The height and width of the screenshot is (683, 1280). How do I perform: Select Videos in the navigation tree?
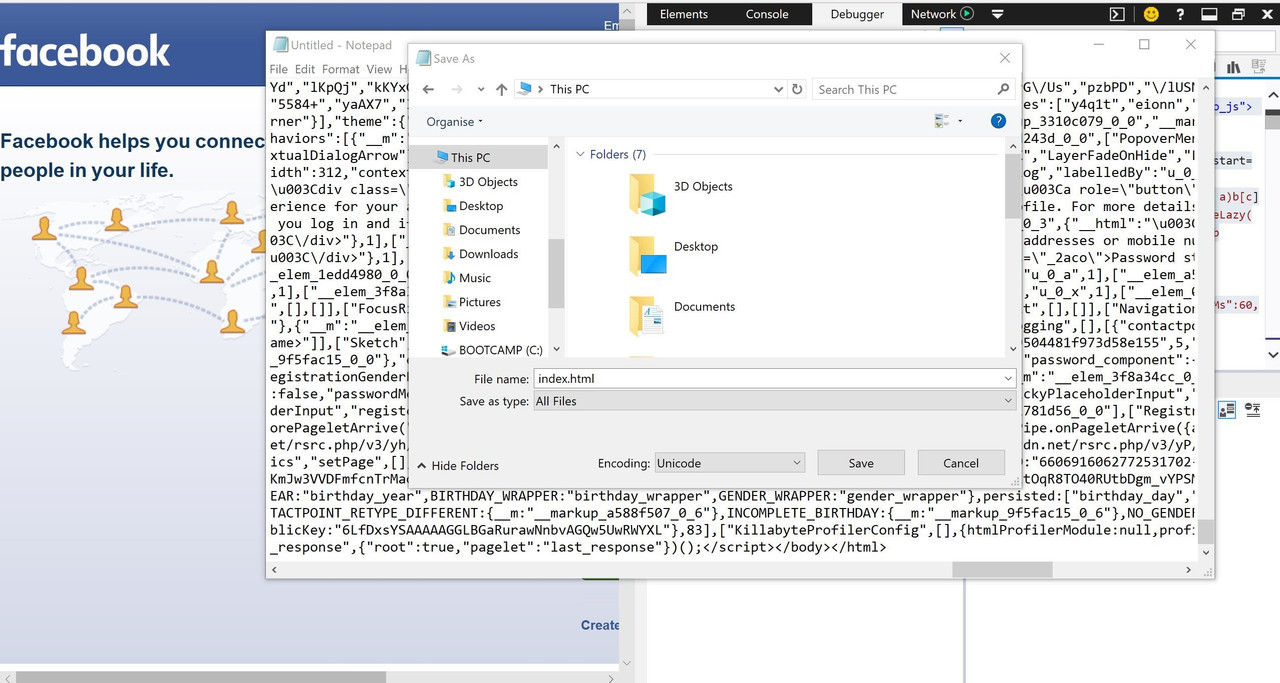pos(477,326)
